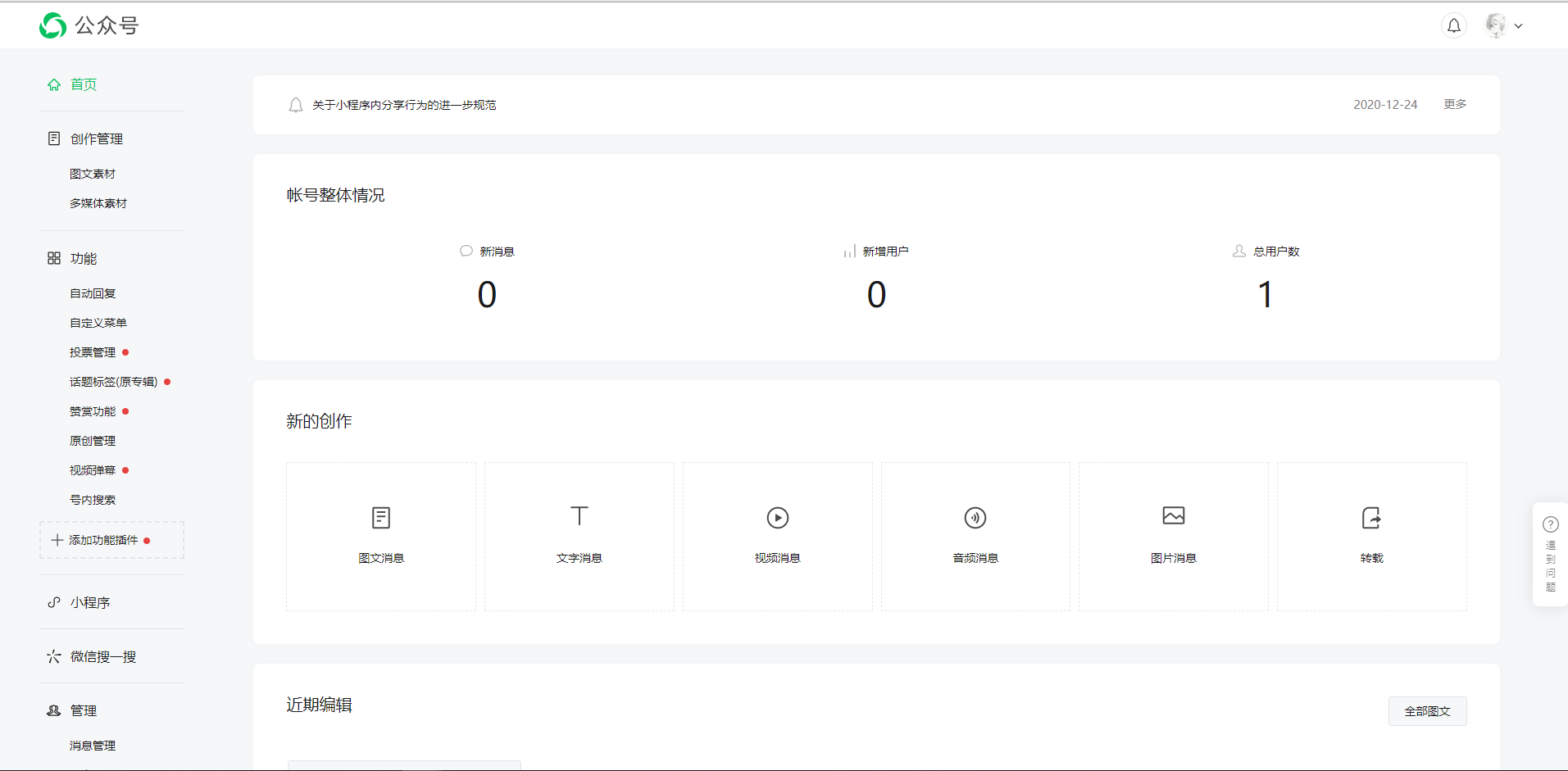Click 添加功能插件 button
1568x771 pixels.
[x=111, y=540]
